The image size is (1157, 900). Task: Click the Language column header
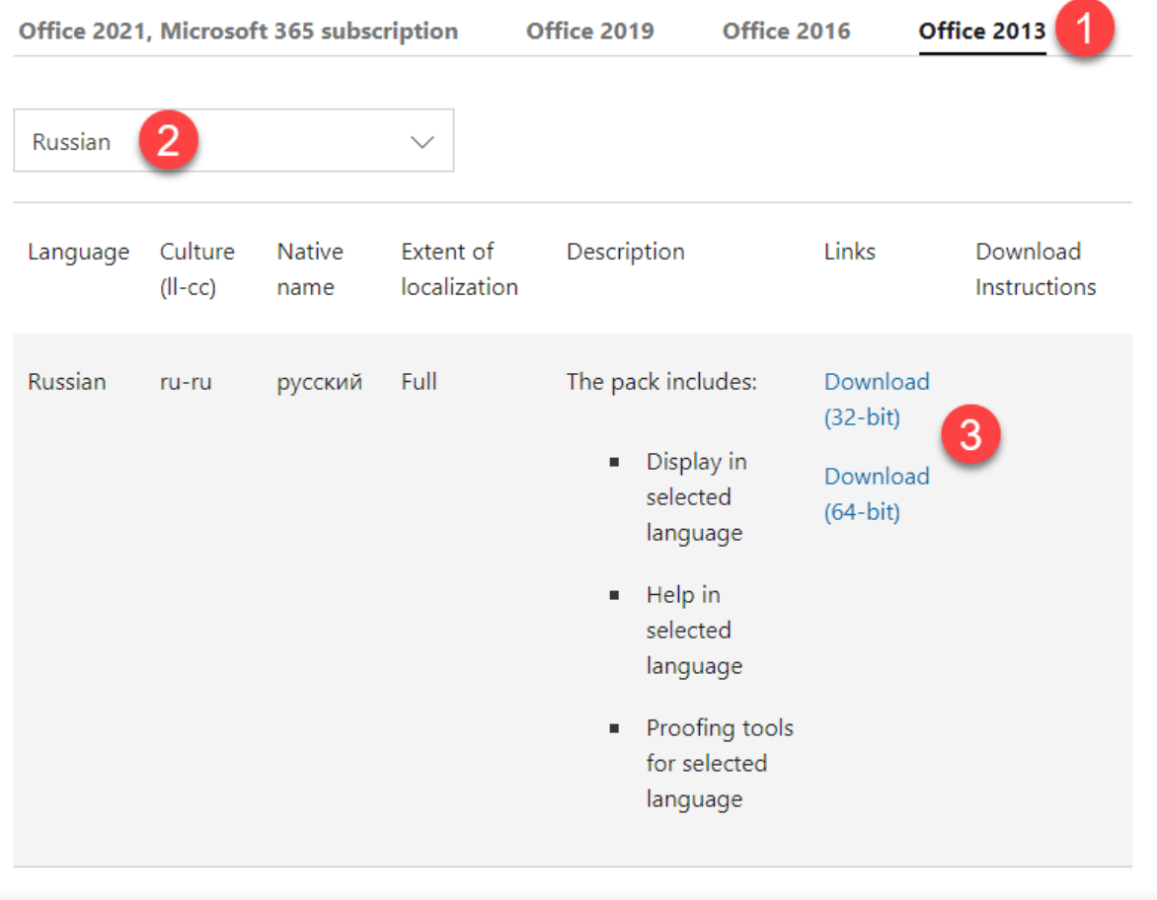point(78,252)
